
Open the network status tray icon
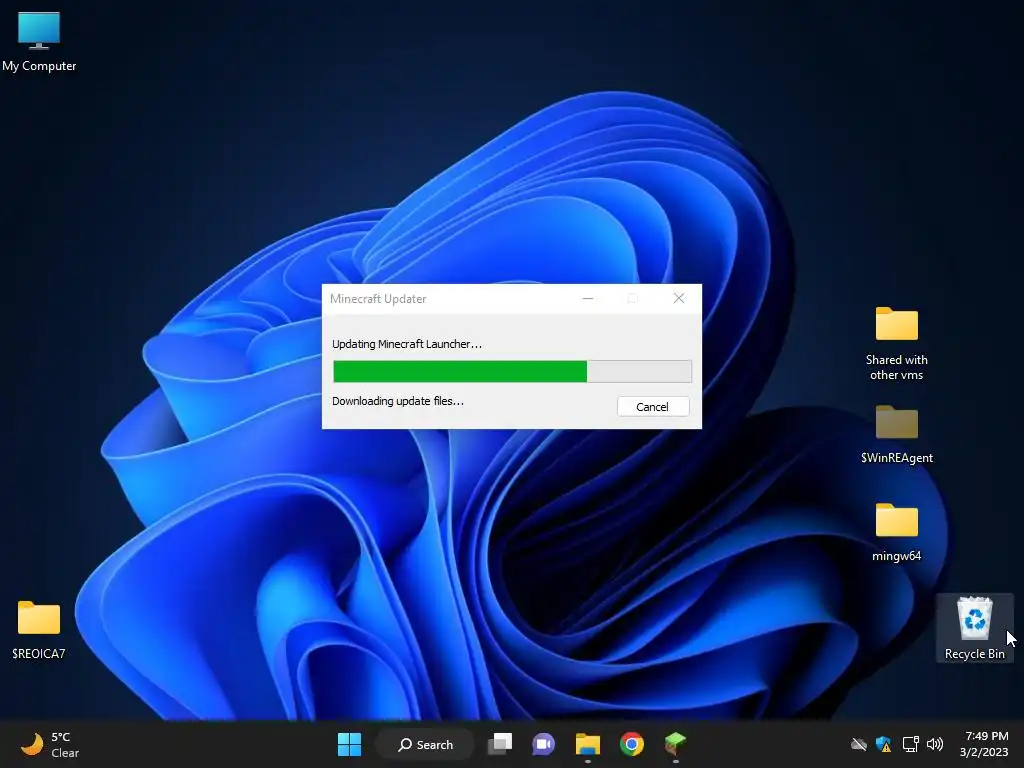coord(910,744)
